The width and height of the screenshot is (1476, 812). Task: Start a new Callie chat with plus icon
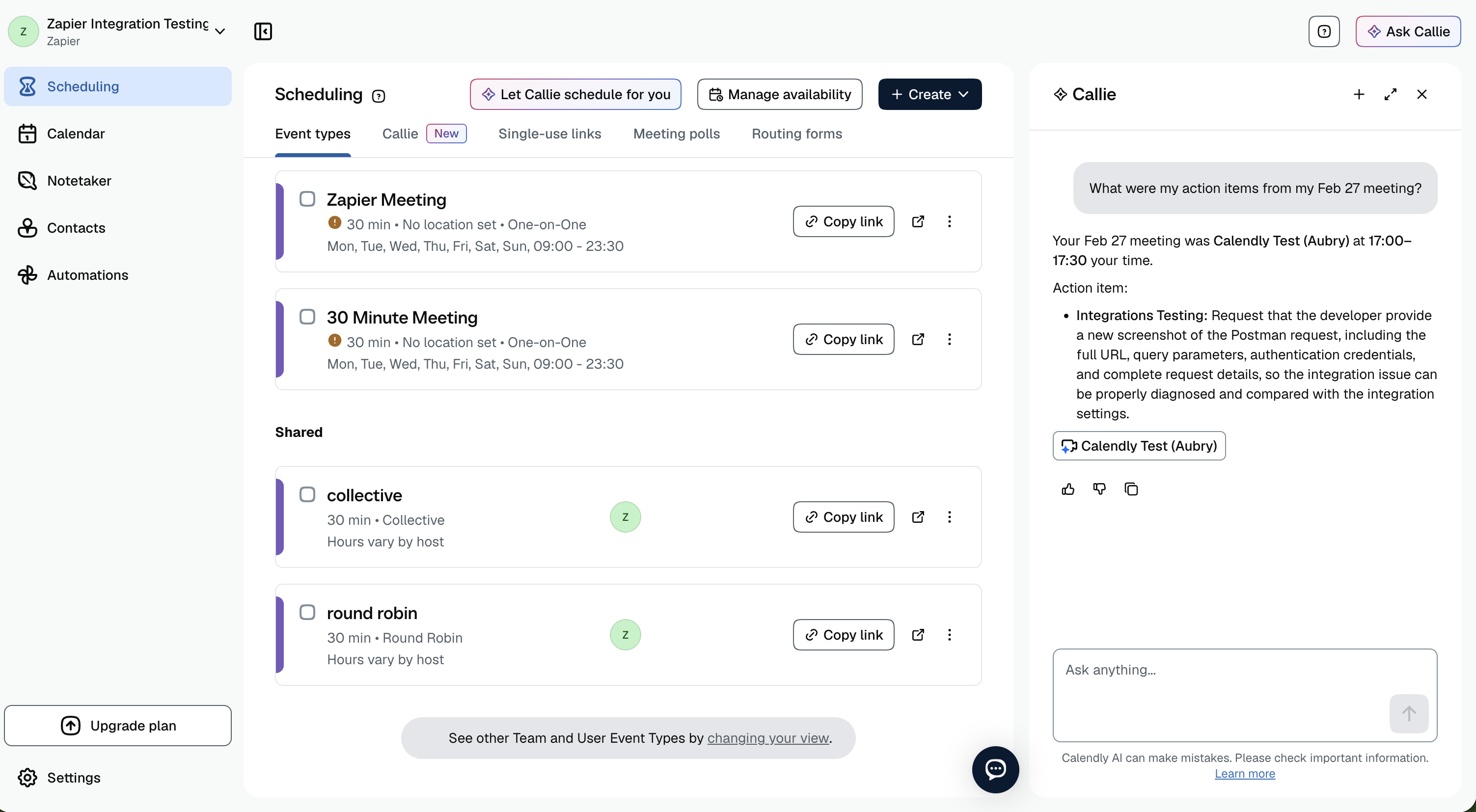coord(1359,94)
